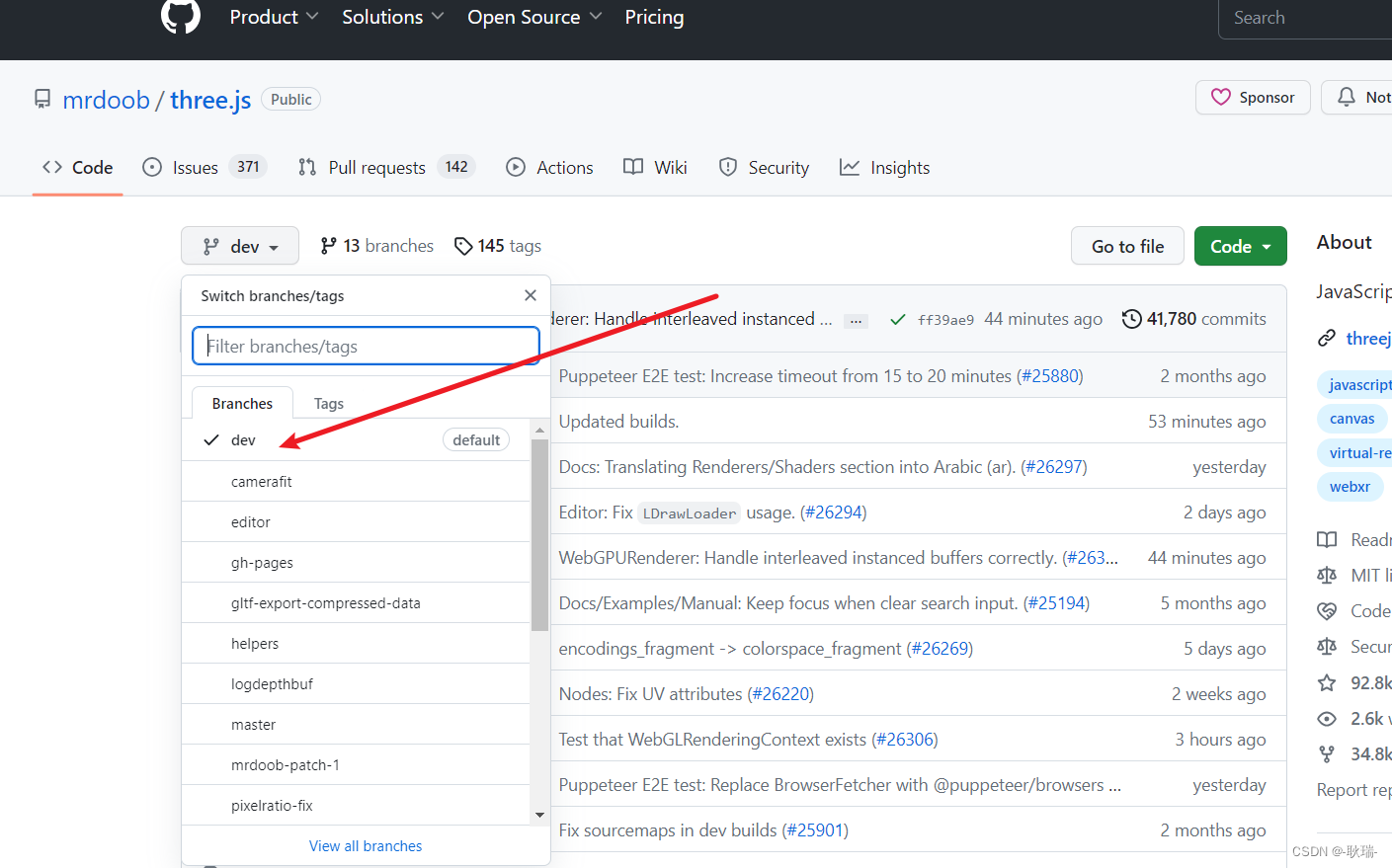Click the Search box in header
The image size is (1392, 868).
[1305, 18]
